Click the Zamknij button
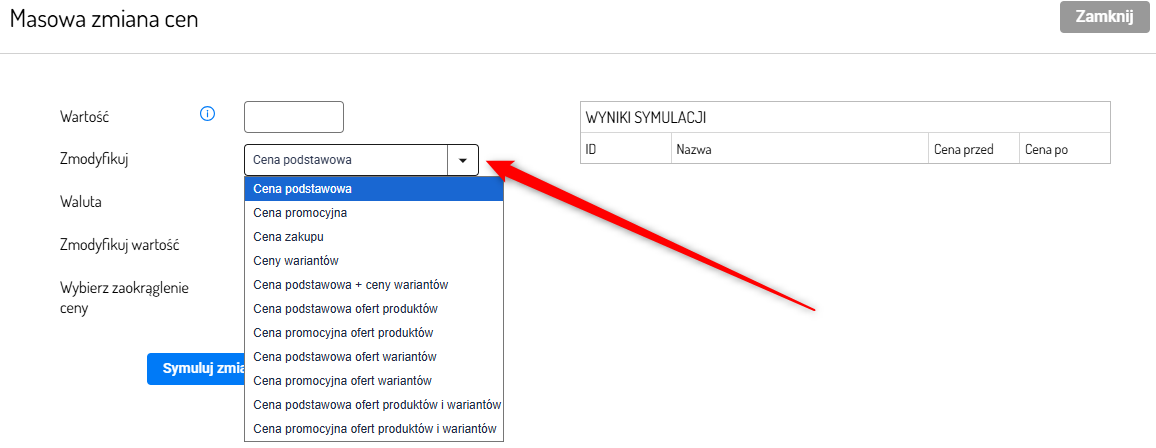The height and width of the screenshot is (448, 1156). pyautogui.click(x=1103, y=18)
